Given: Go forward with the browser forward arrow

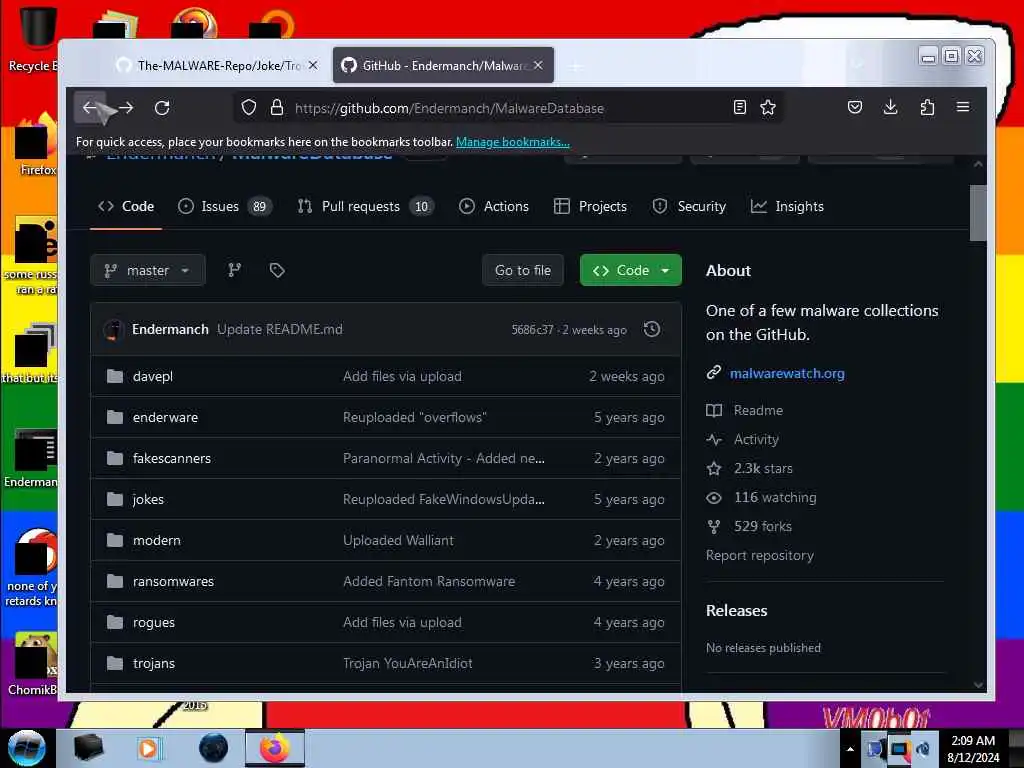Looking at the screenshot, I should coord(126,108).
